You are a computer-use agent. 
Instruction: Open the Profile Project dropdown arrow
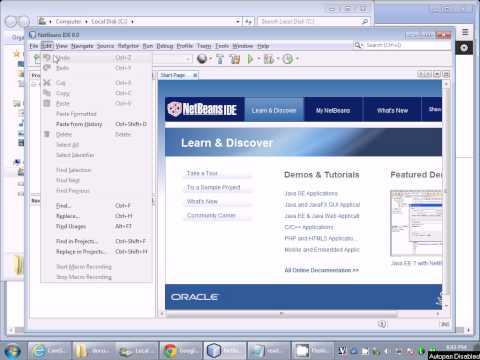(297, 59)
